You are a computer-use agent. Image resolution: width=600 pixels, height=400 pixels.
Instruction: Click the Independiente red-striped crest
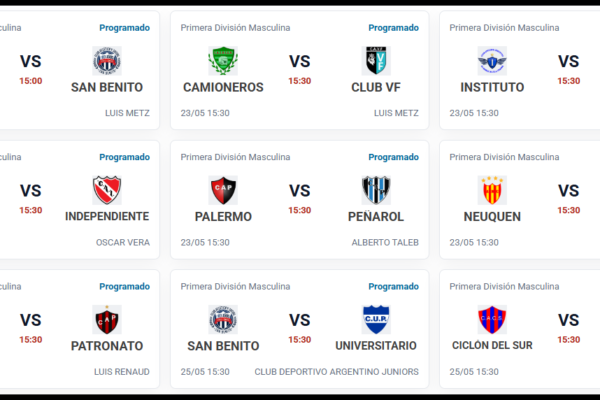click(x=107, y=190)
